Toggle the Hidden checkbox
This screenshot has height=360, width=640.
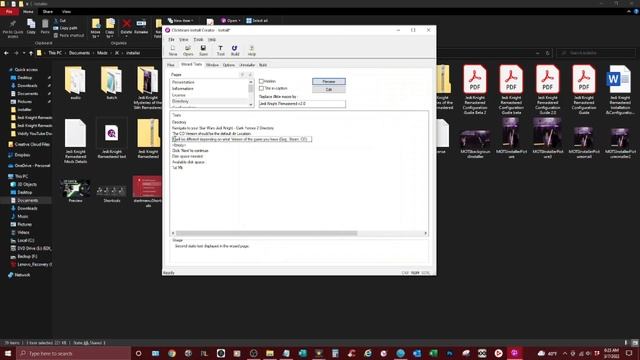[261, 81]
